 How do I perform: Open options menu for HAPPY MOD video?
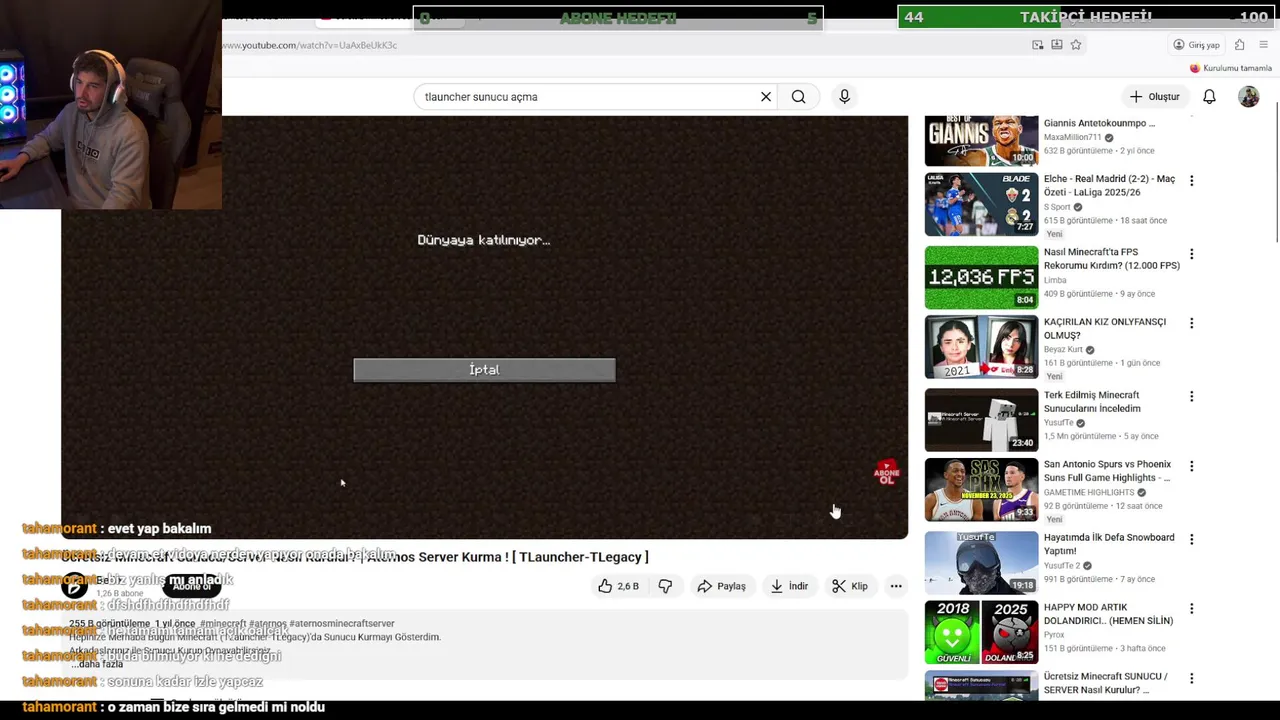click(x=1191, y=608)
